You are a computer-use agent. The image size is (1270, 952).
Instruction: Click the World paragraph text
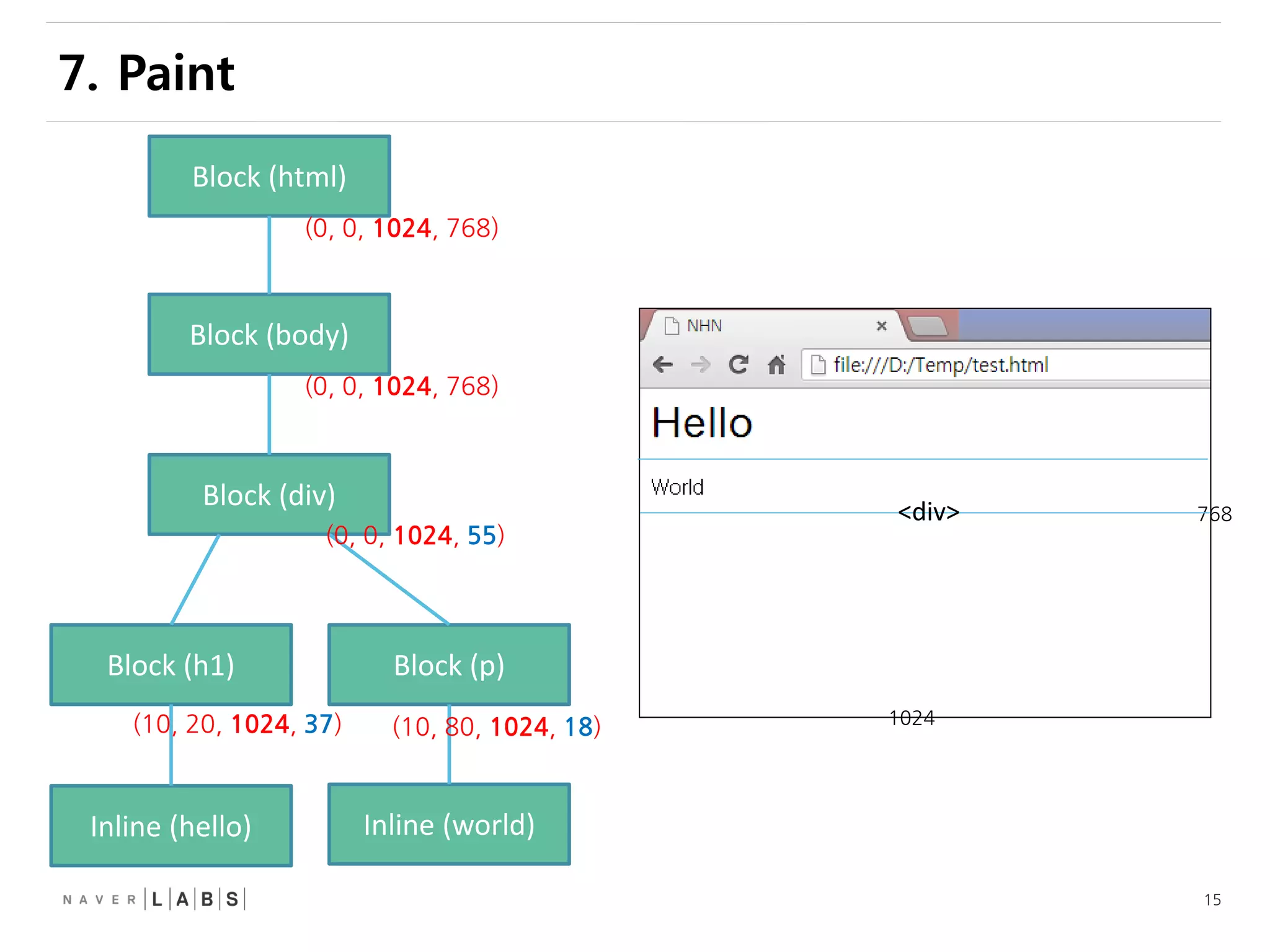click(x=677, y=487)
